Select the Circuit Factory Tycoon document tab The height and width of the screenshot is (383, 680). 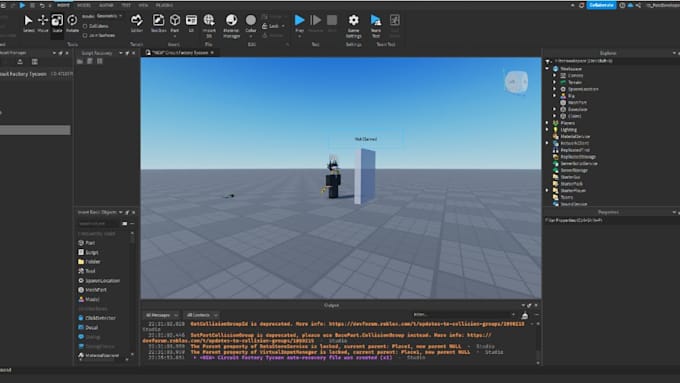(x=180, y=52)
